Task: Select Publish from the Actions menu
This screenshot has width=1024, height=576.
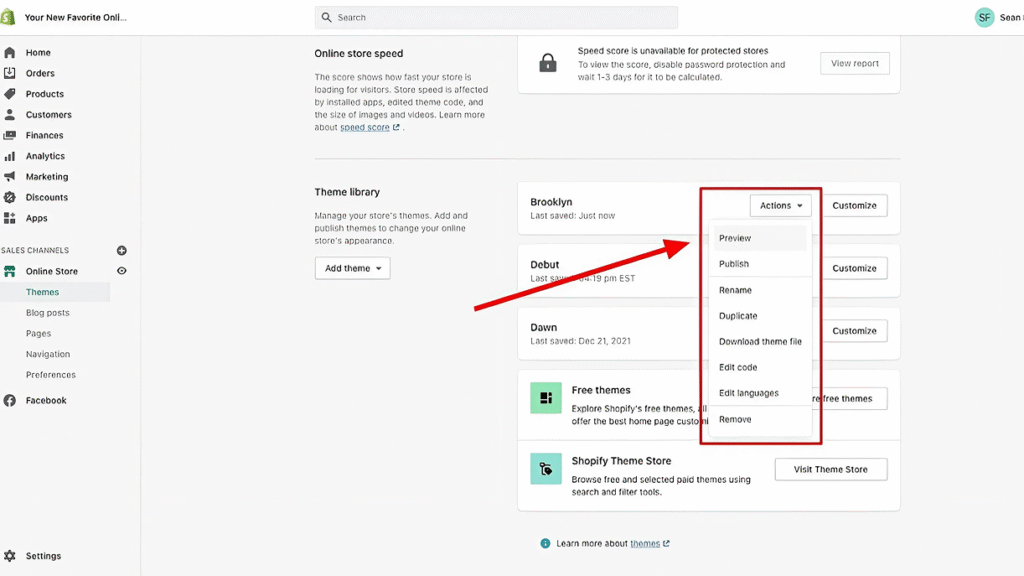Action: (758, 264)
